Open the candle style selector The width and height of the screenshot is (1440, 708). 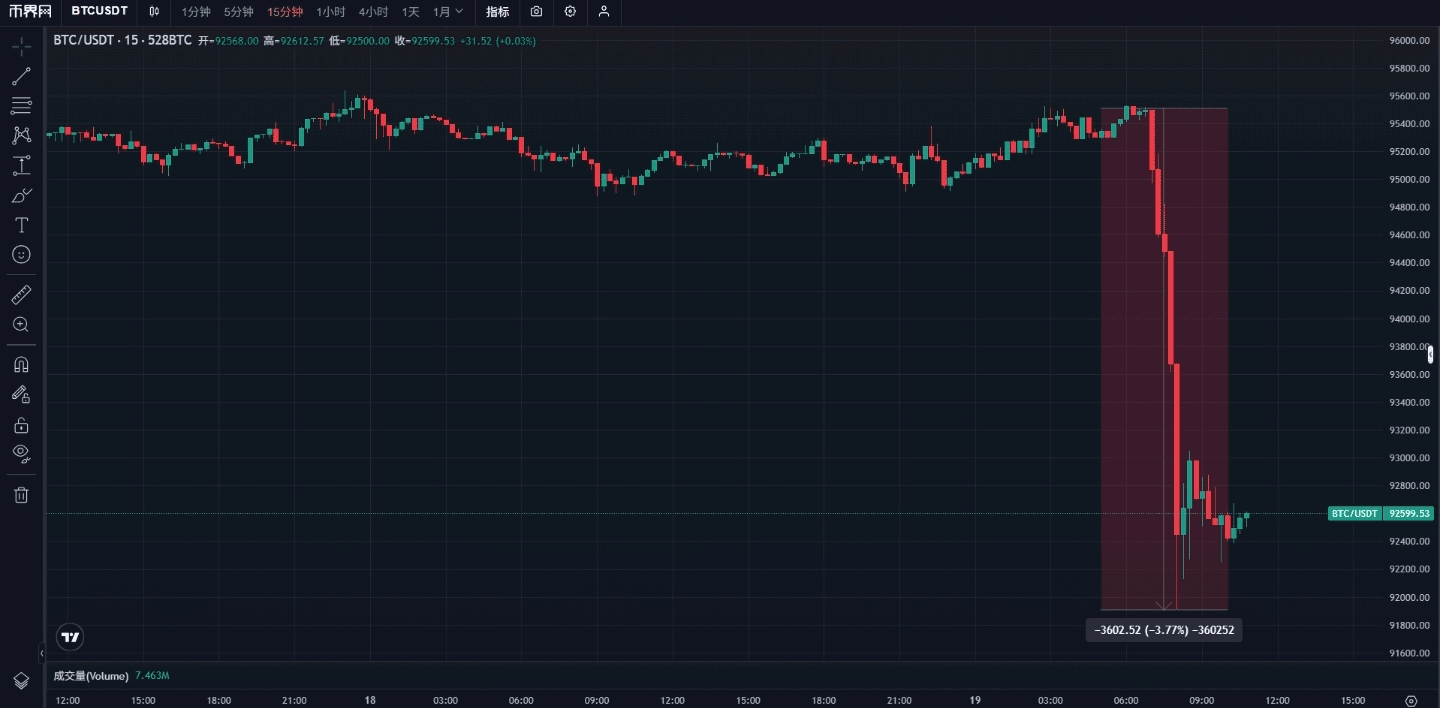pos(154,12)
